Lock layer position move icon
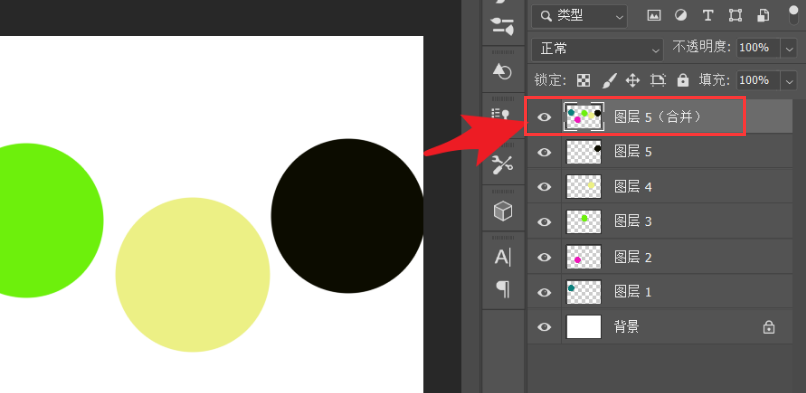Viewport: 806px width, 393px height. pyautogui.click(x=632, y=80)
